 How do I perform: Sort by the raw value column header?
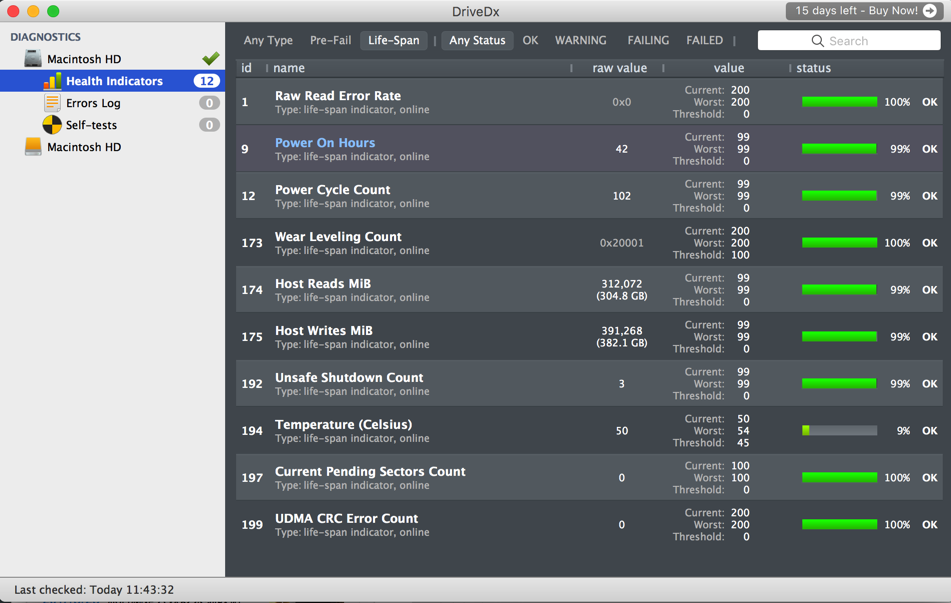[619, 68]
